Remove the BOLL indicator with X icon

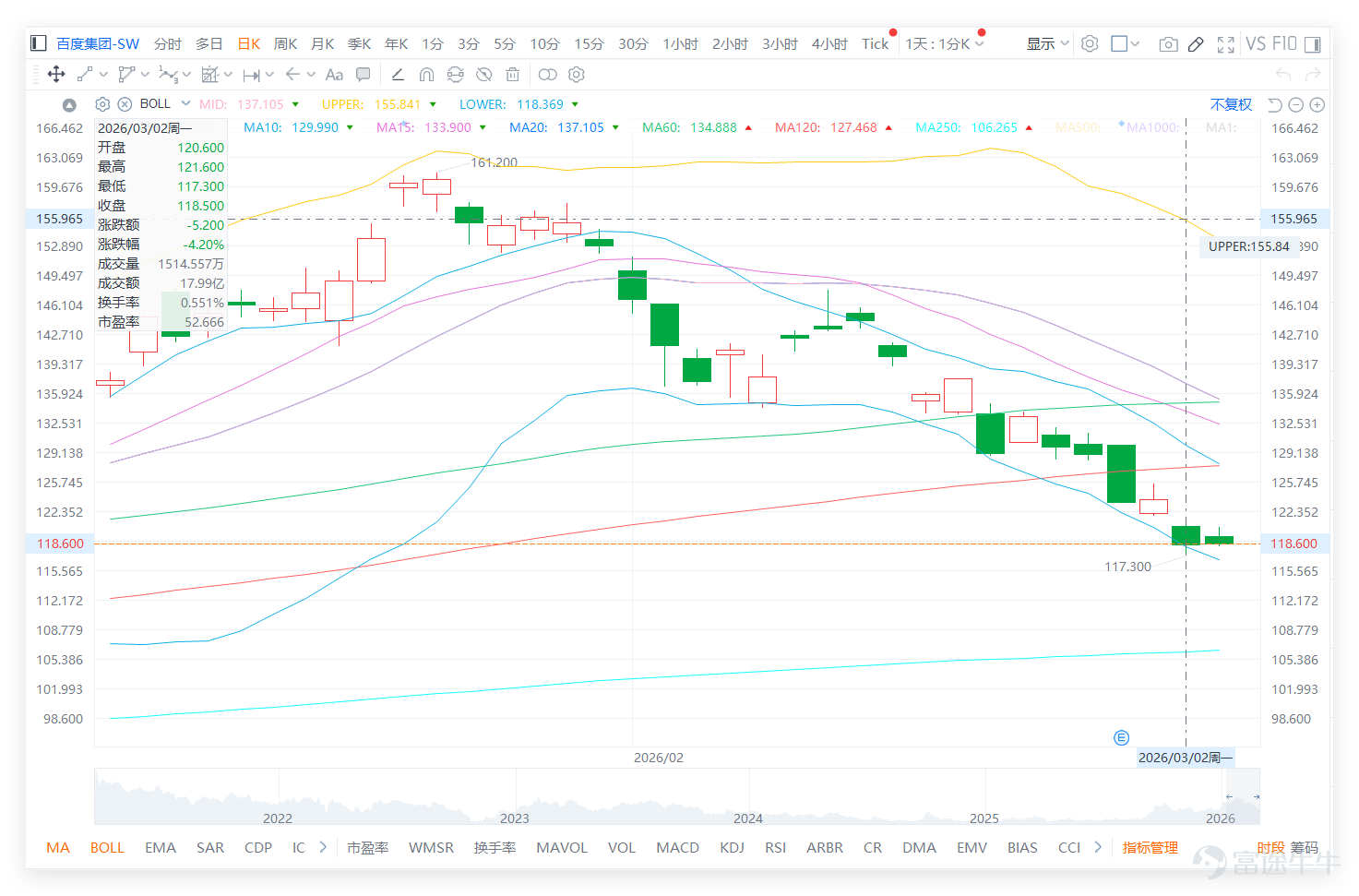pos(125,104)
